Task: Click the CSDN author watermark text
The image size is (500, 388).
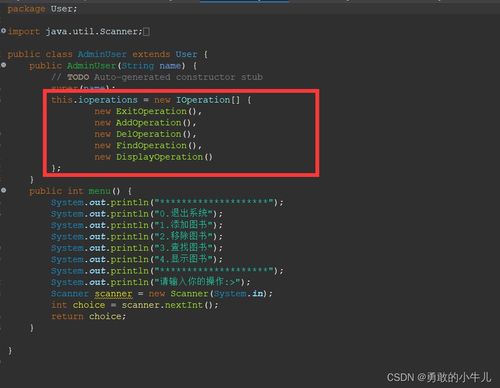Action: pos(439,377)
